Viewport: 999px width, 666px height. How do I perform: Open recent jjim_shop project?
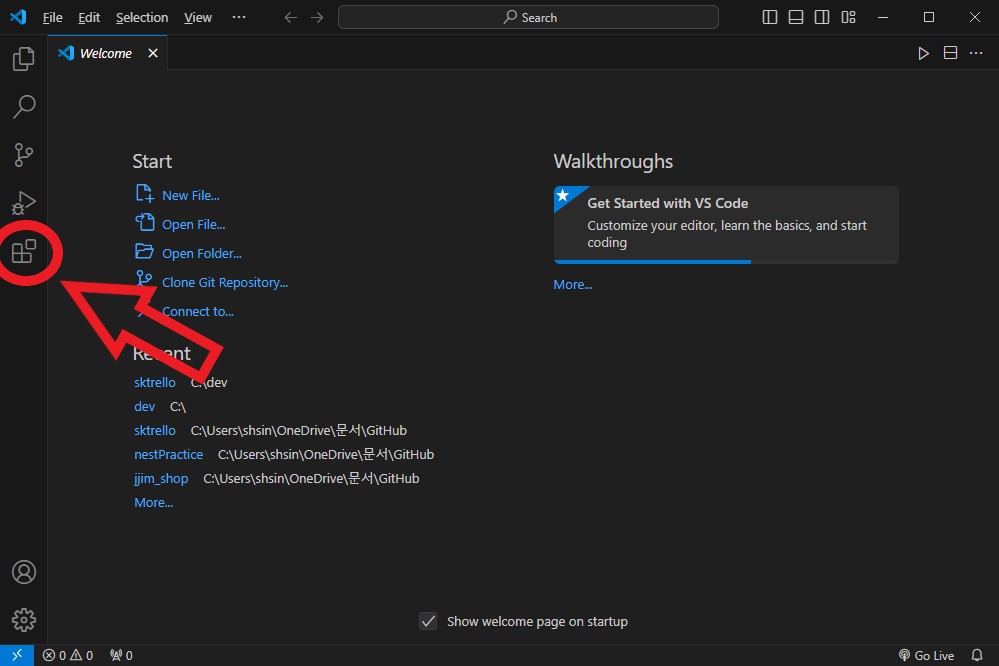click(161, 479)
